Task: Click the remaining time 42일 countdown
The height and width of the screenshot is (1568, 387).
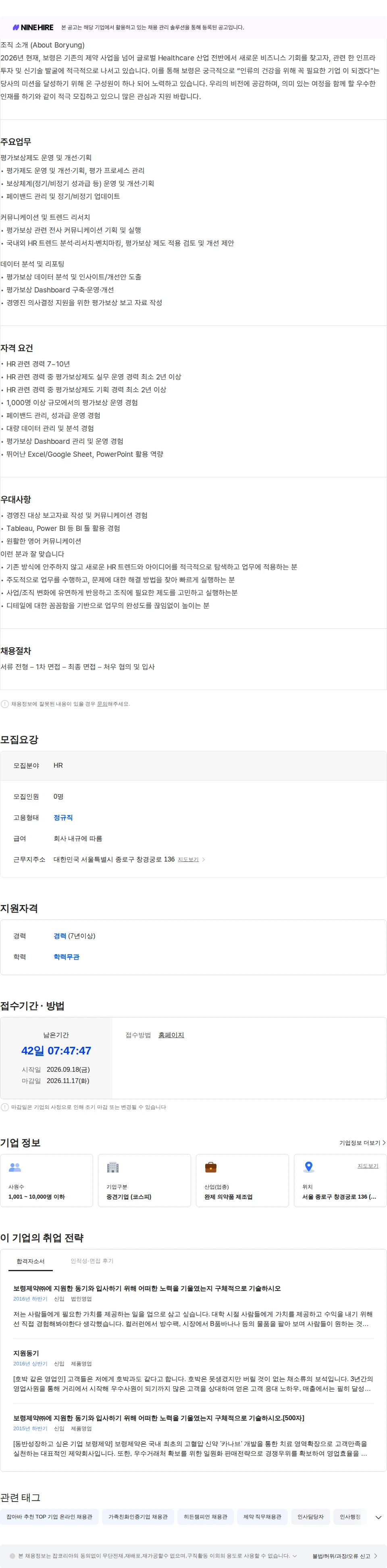Action: click(x=56, y=1050)
